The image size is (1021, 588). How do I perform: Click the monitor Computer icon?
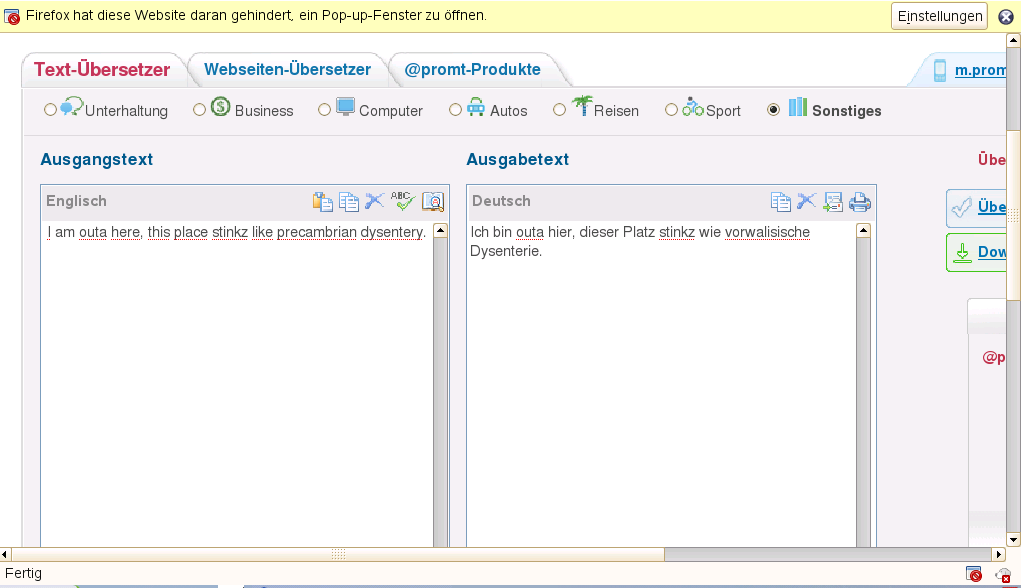(346, 106)
